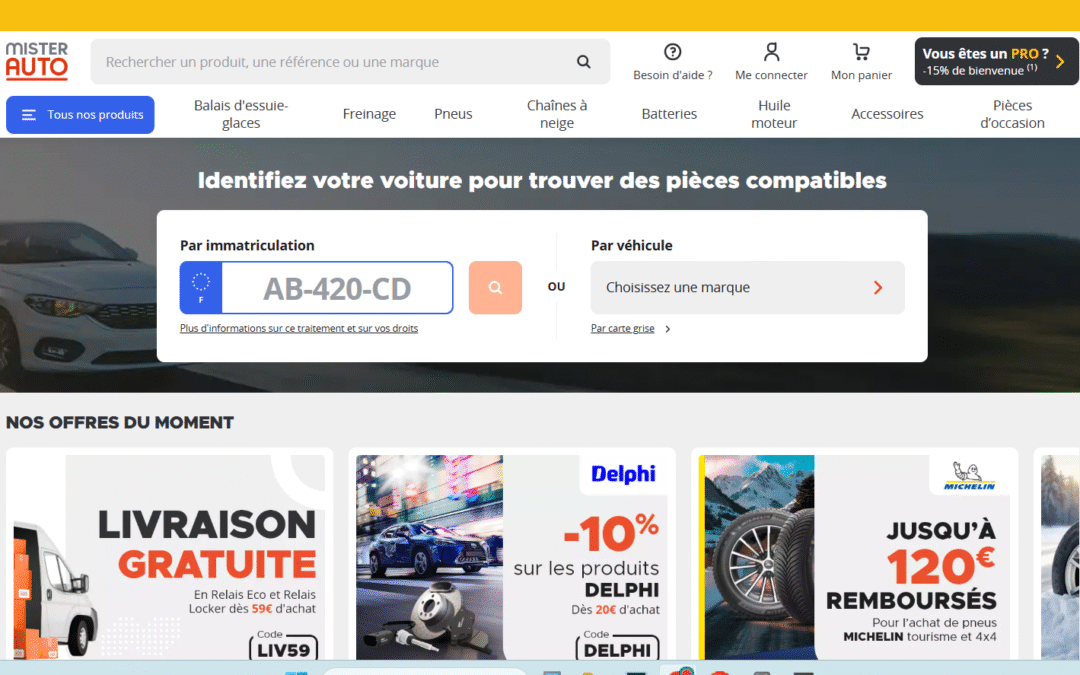Expand the Choisissez une marque selector
This screenshot has height=675, width=1080.
tap(747, 287)
